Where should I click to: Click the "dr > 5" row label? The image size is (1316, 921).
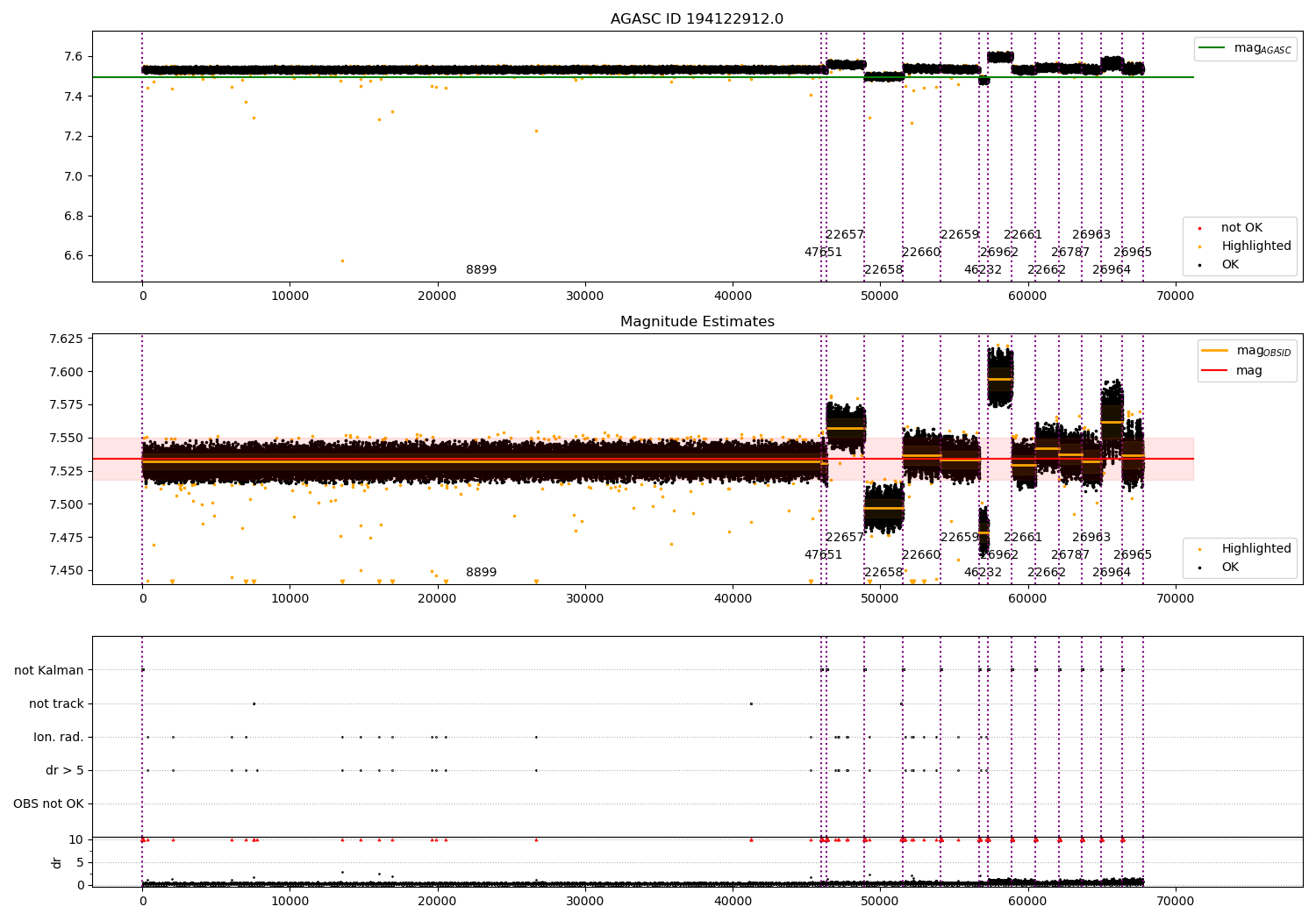(65, 771)
